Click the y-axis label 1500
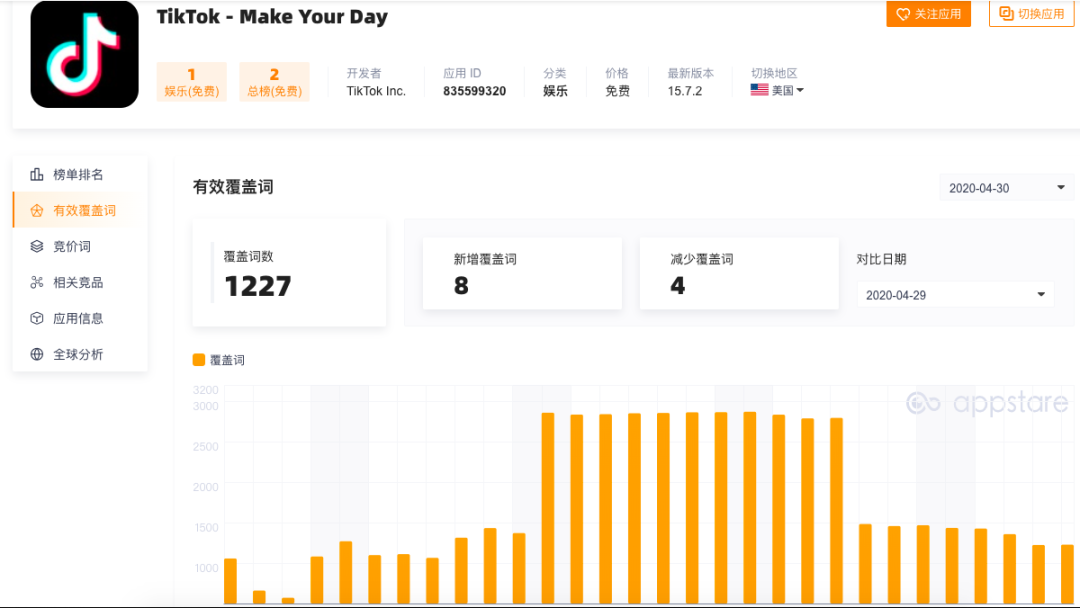The image size is (1080, 608). coord(206,527)
